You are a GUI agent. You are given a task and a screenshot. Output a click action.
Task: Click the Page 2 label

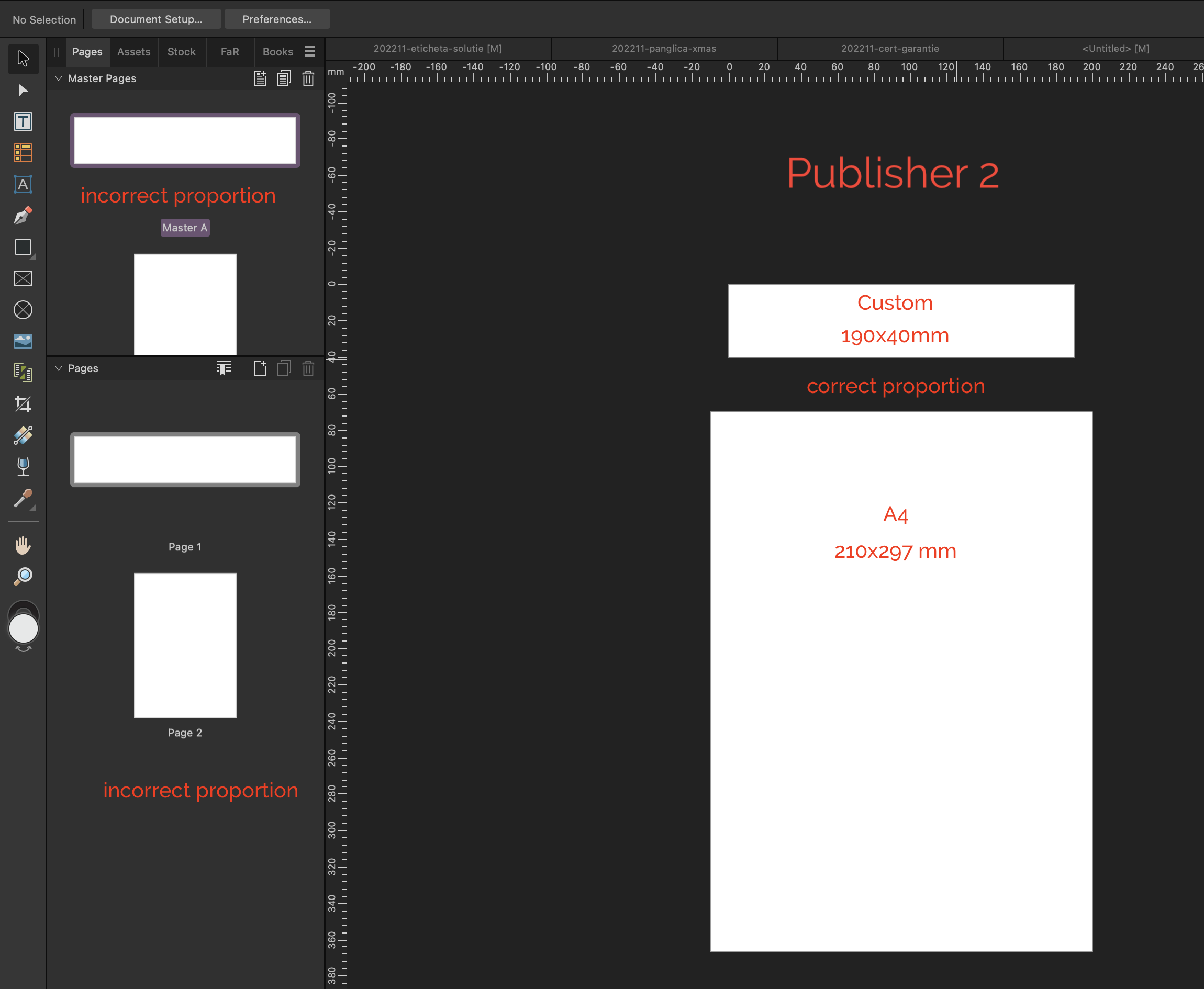(185, 733)
